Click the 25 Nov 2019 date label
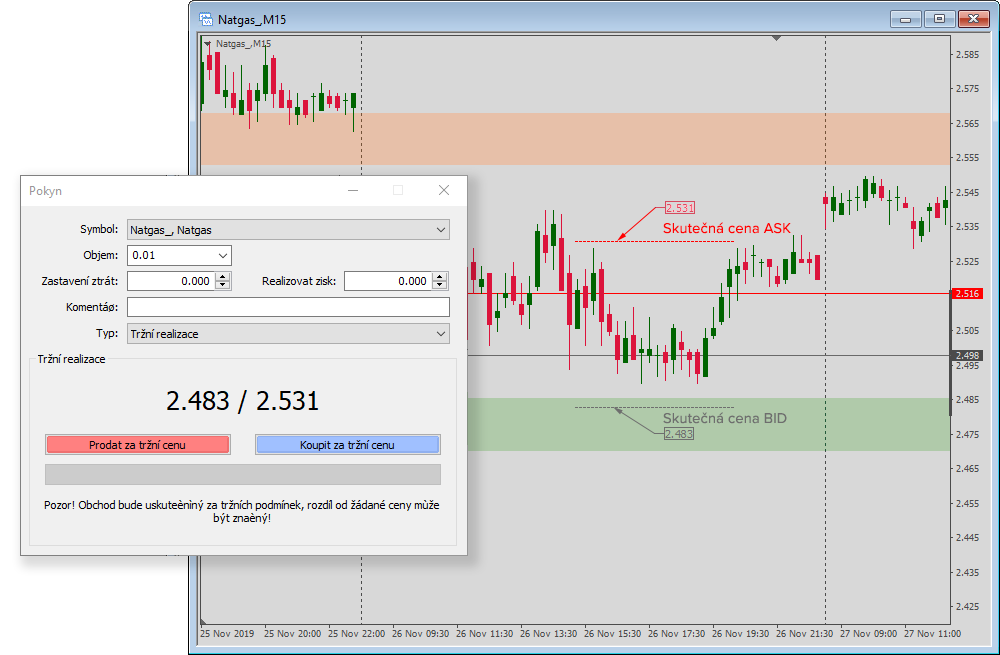The height and width of the screenshot is (655, 1000). [x=227, y=633]
